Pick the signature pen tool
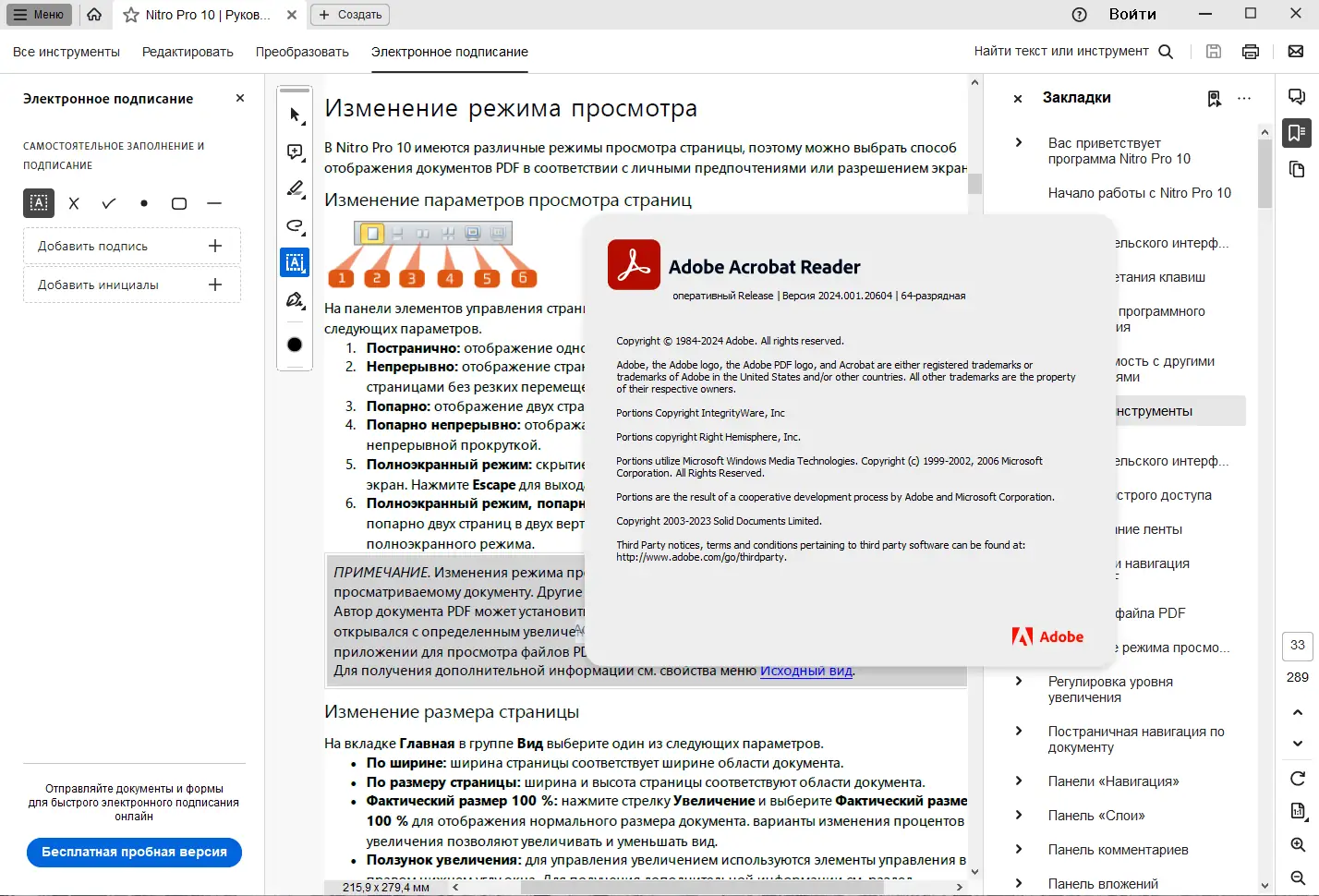The image size is (1319, 896). [294, 299]
